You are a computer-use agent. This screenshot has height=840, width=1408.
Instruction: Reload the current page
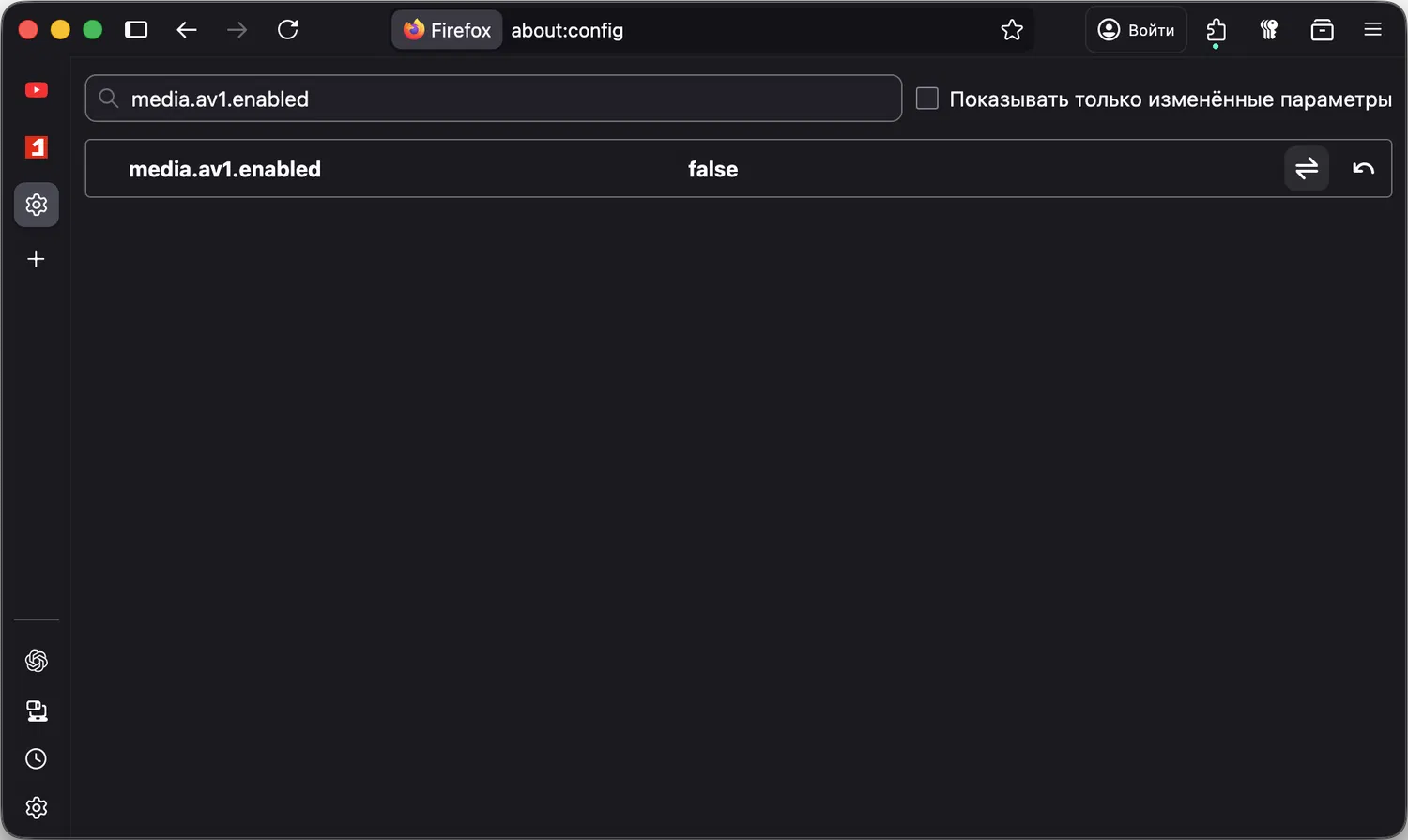click(288, 30)
